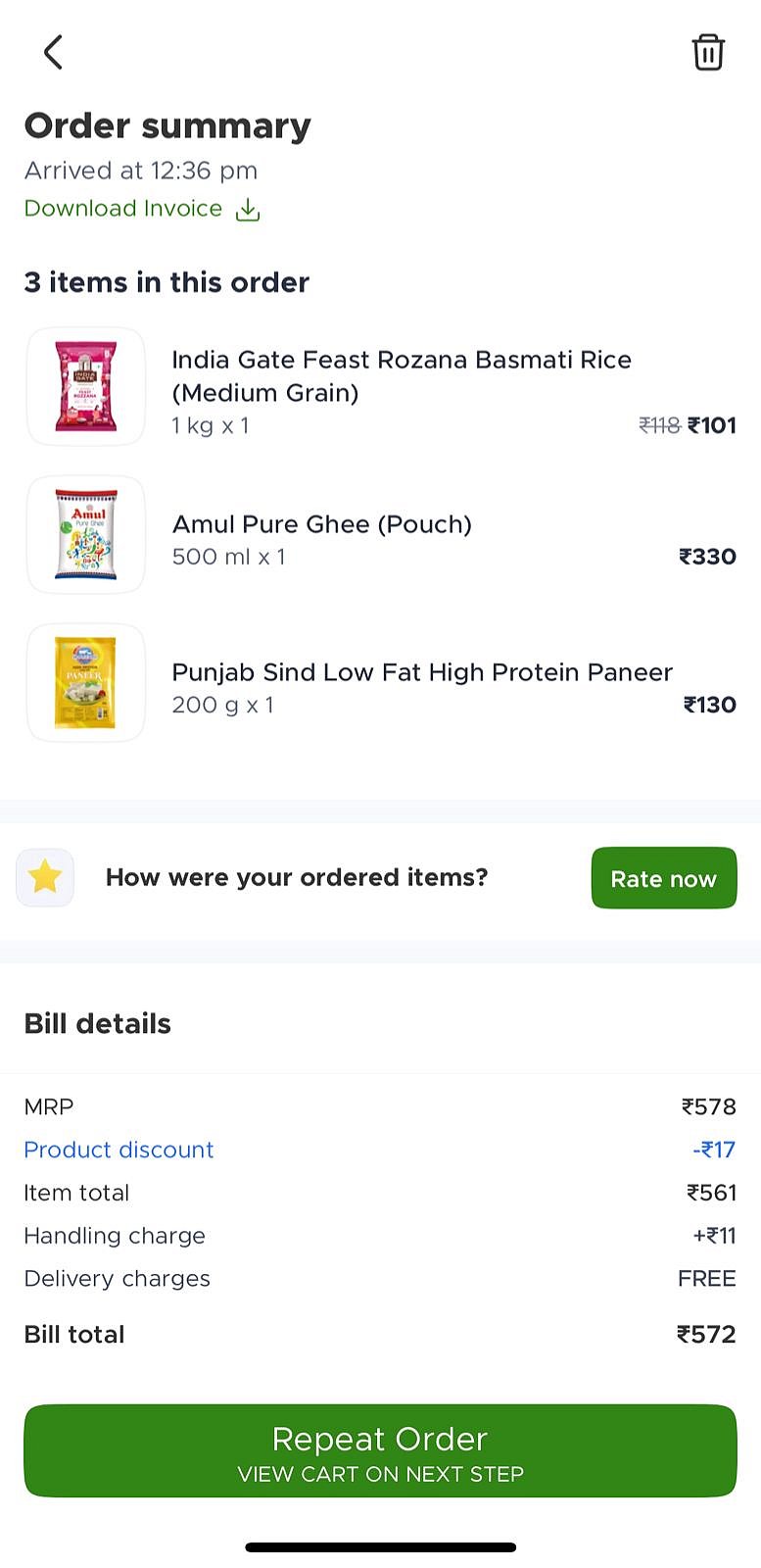Screen dimensions: 761x1568
Task: Open the India Gate Basmati Rice thumbnail
Action: point(85,386)
